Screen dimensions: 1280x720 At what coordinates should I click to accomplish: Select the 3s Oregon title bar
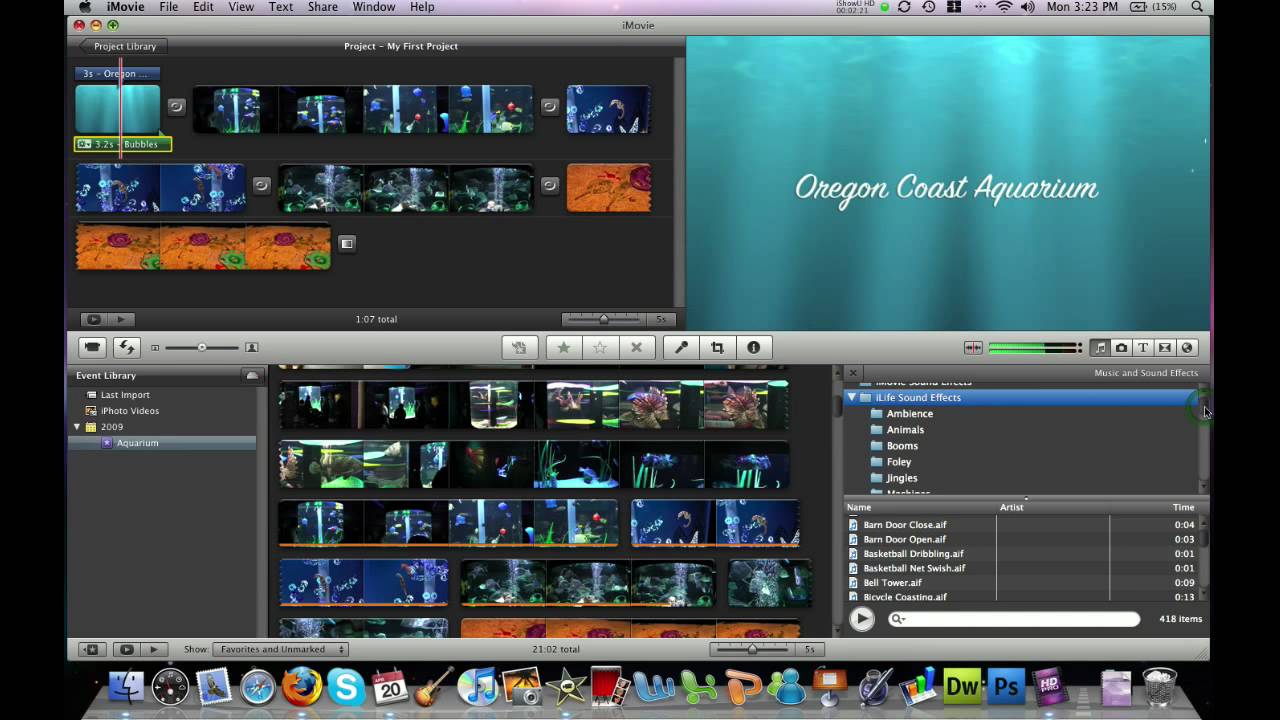click(x=117, y=73)
